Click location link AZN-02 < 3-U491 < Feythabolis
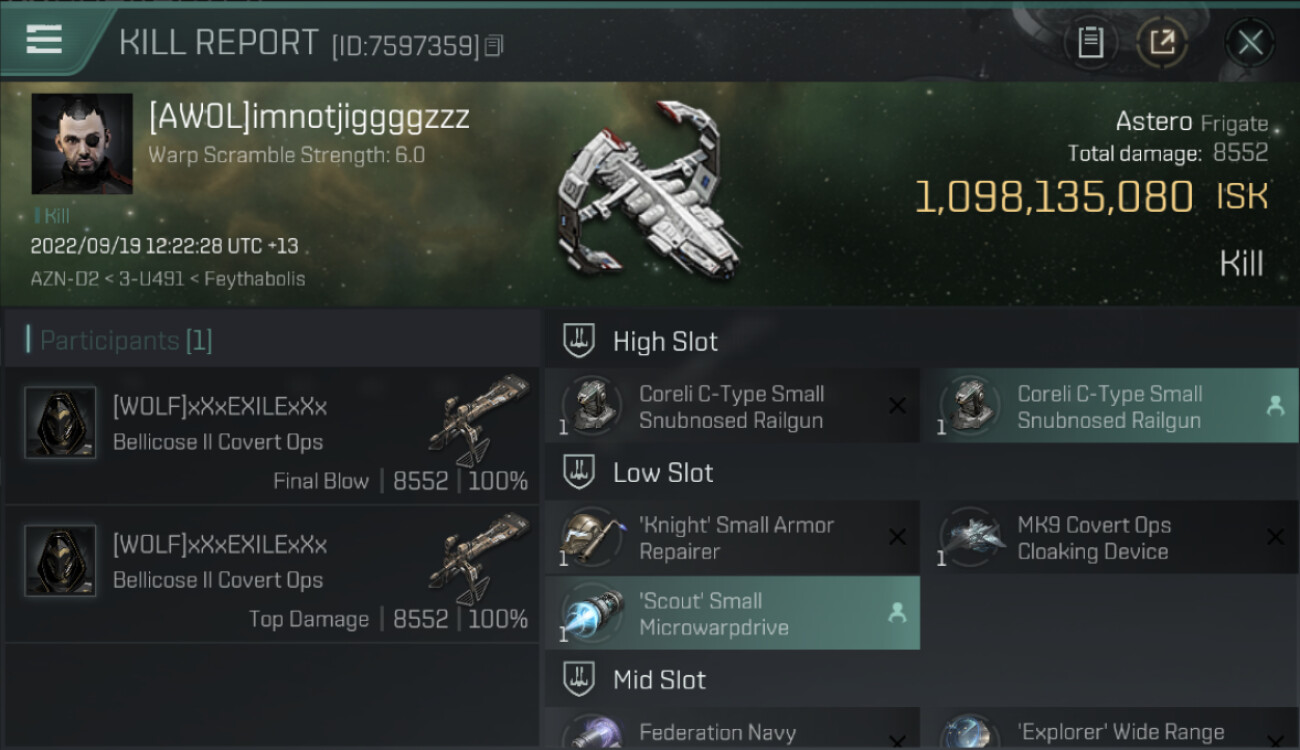Screen dimensions: 1300x750 [168, 278]
